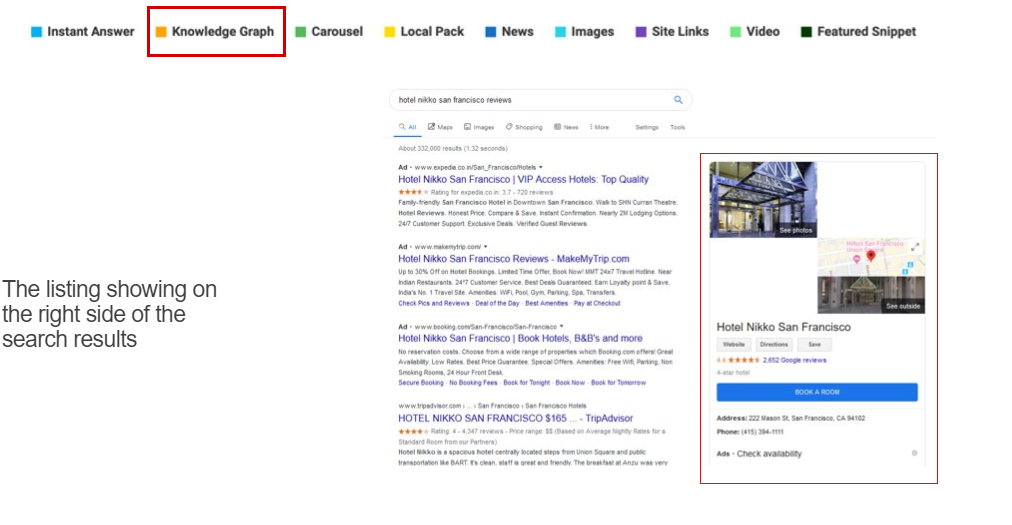
Task: Click the green Carousel legend square
Action: click(x=301, y=32)
